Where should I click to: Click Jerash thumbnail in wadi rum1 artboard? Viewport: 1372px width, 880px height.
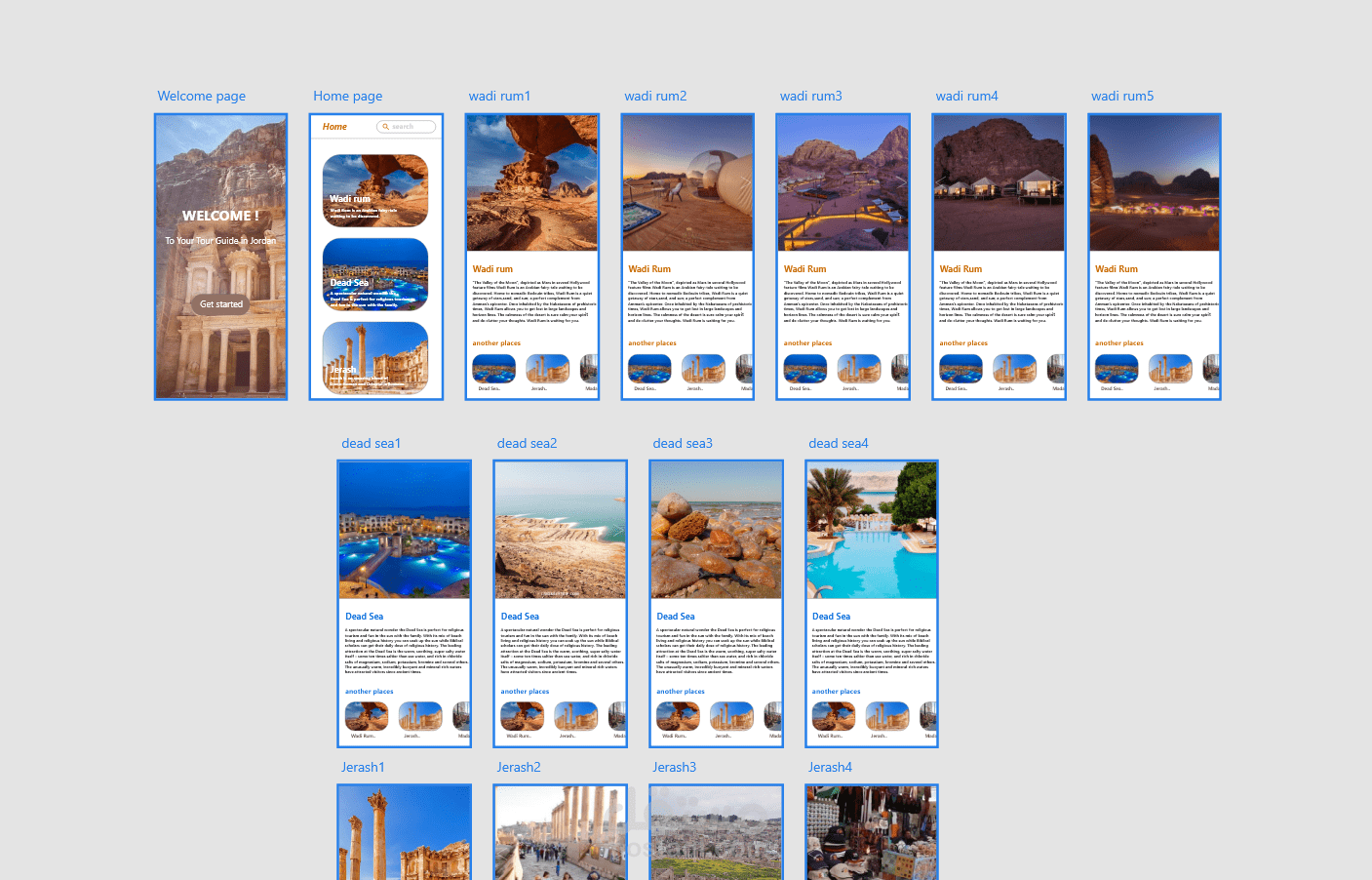548,369
